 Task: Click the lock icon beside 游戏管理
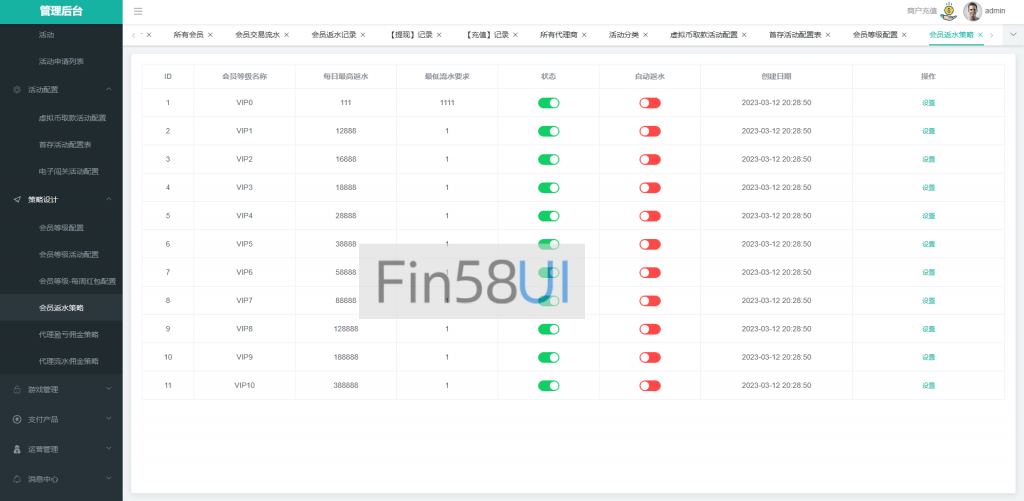pos(17,389)
